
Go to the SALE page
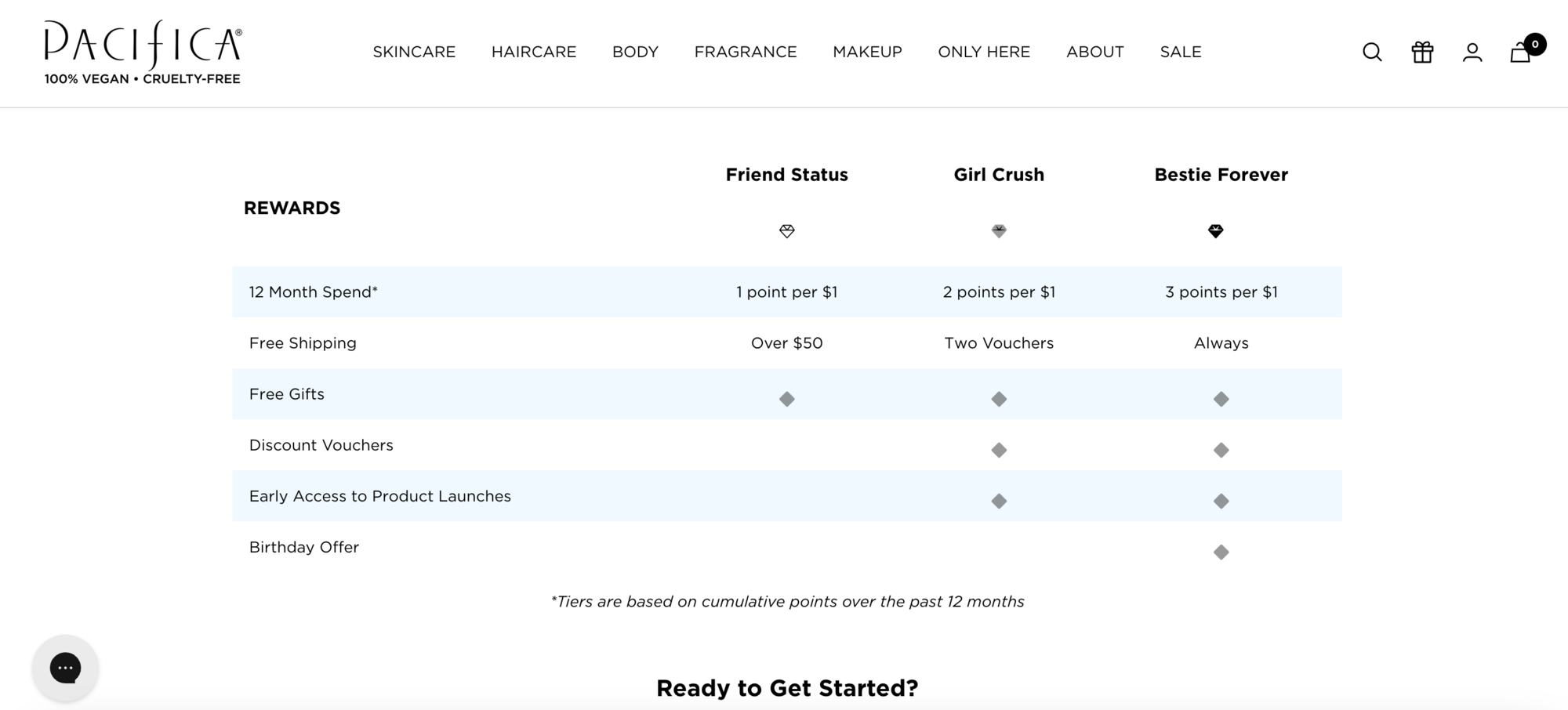point(1181,52)
